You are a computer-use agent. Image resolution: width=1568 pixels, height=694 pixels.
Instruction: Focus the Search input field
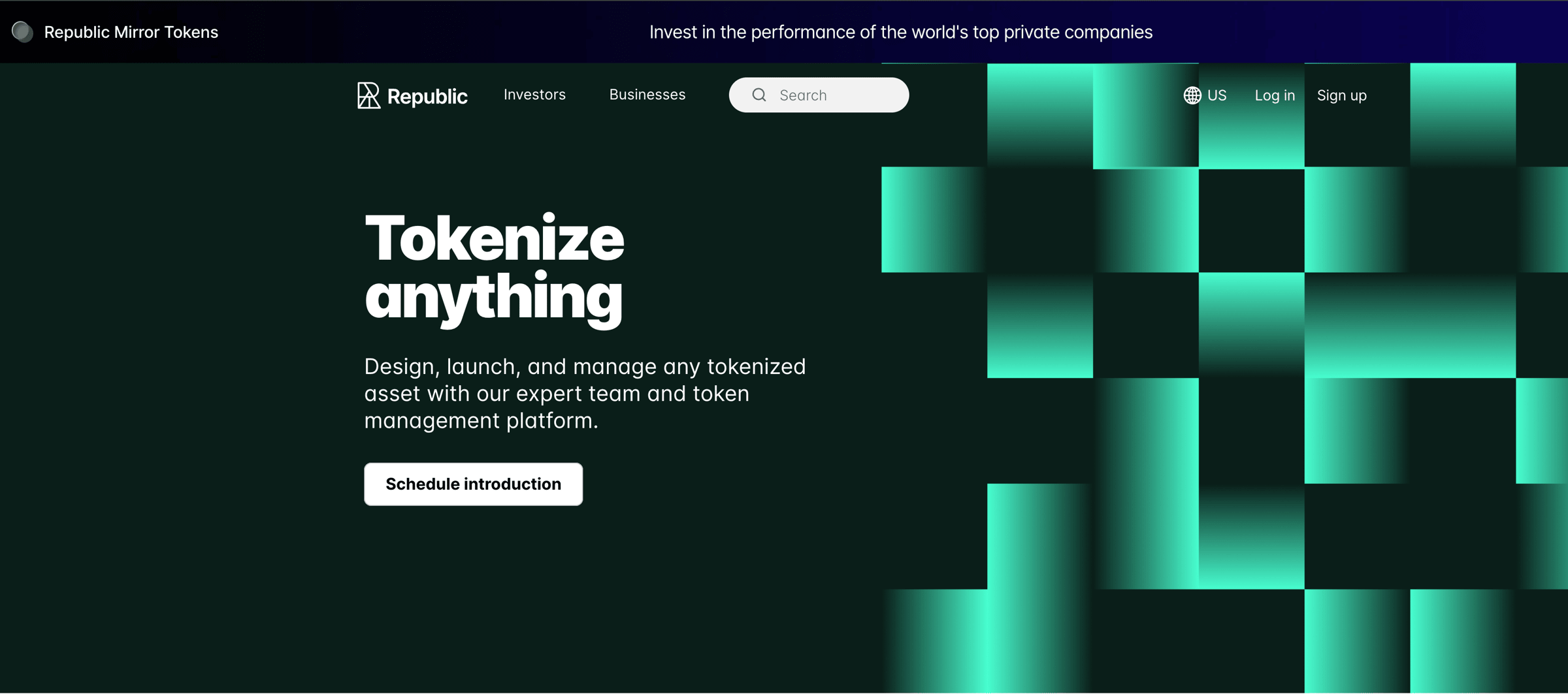819,95
